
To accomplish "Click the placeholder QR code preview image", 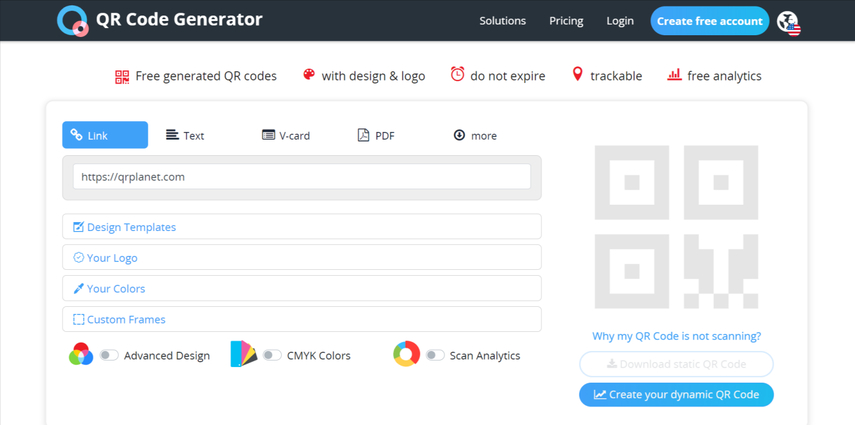I will [x=676, y=227].
